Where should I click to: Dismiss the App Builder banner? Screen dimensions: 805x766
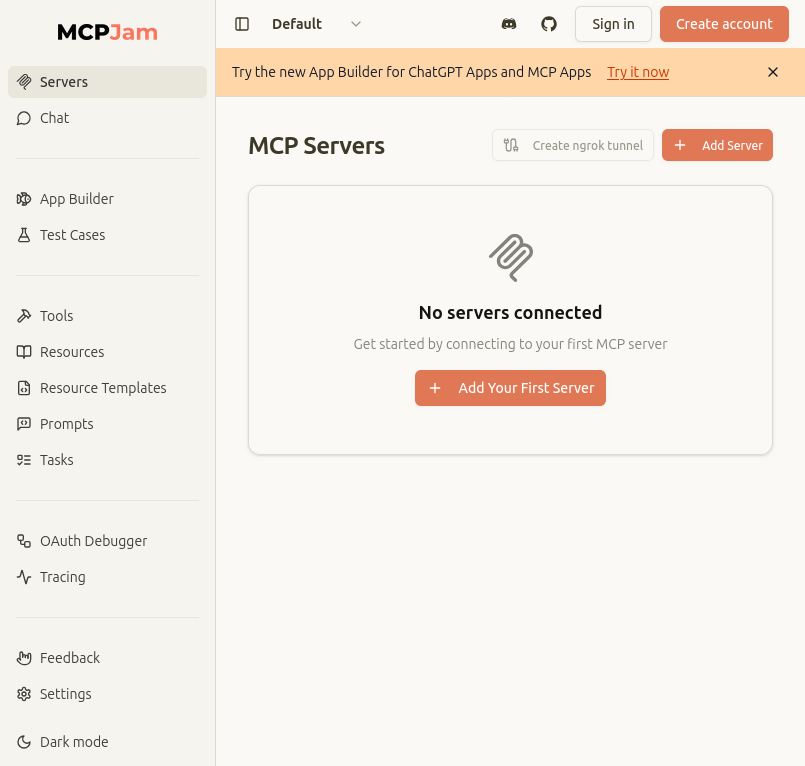[x=773, y=72]
